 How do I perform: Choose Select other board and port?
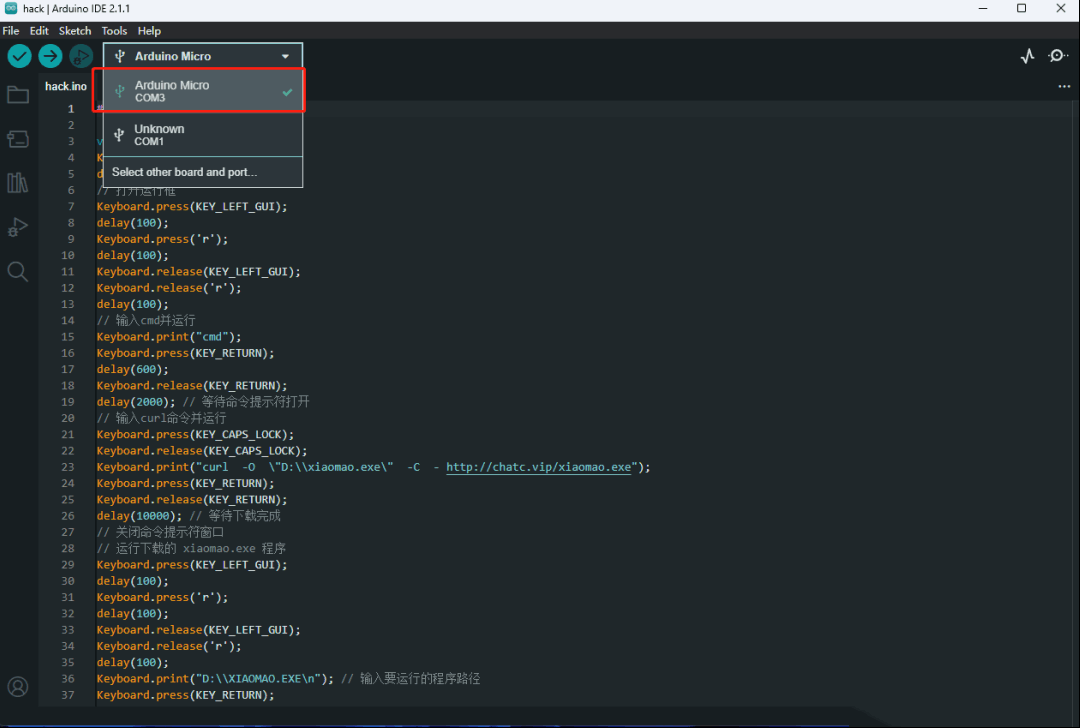[x=202, y=172]
